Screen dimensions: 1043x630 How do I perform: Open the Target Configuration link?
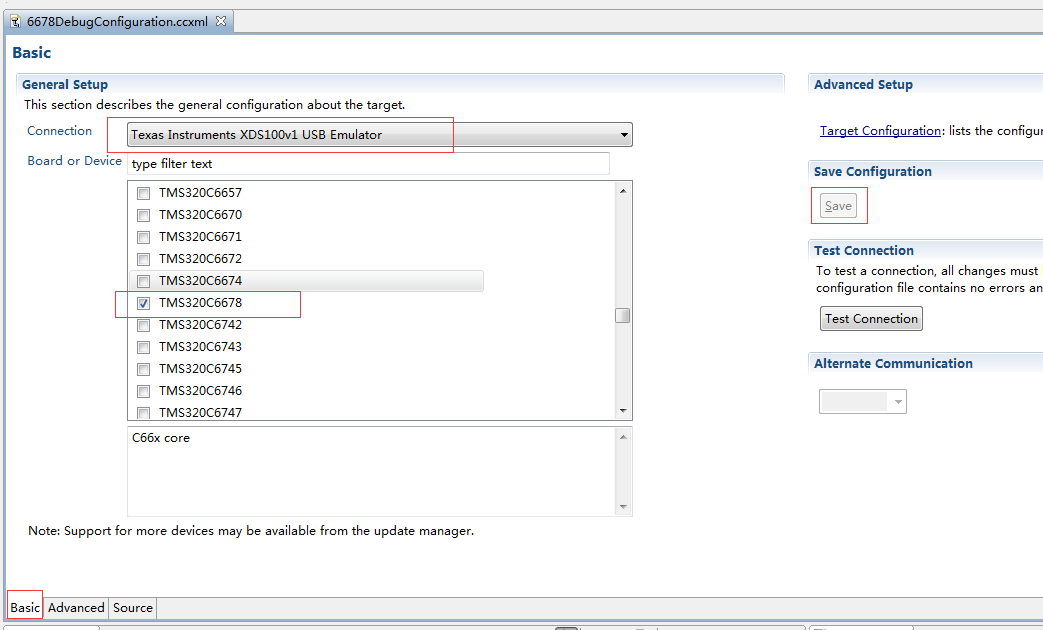coord(880,131)
